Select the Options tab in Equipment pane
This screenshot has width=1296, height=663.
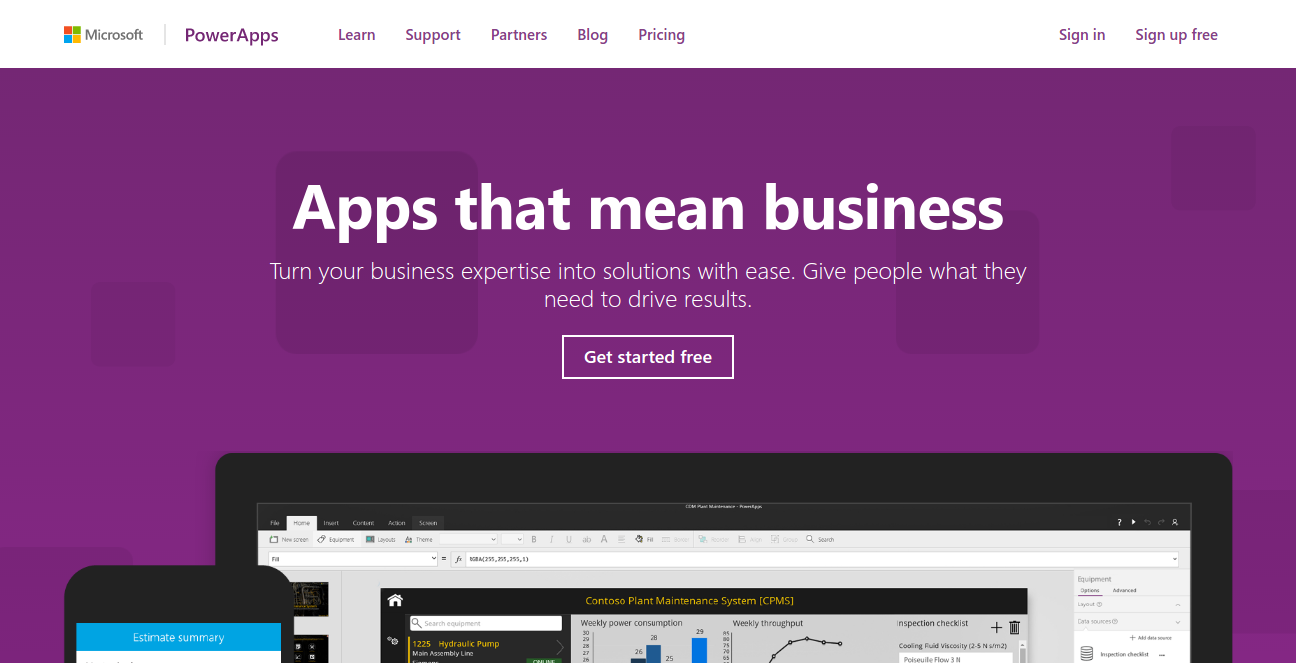point(1090,591)
